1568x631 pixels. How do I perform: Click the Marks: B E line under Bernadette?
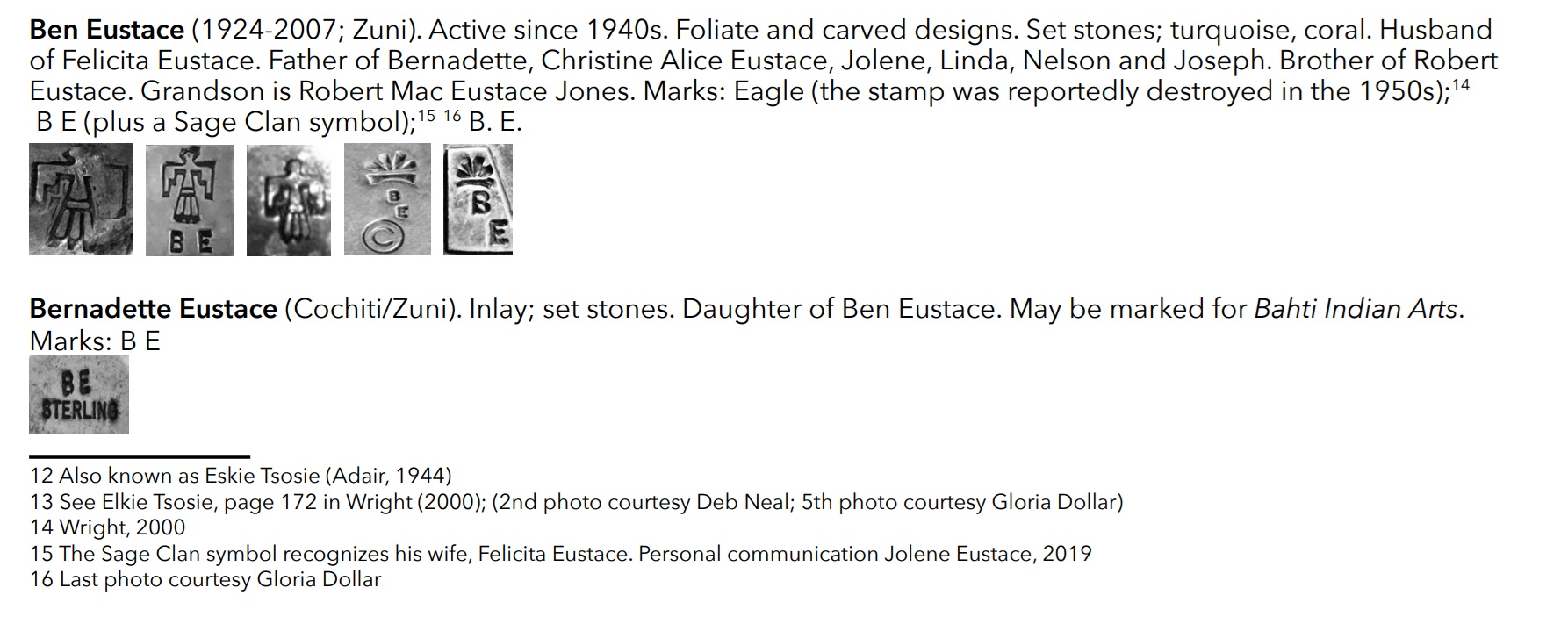(95, 341)
